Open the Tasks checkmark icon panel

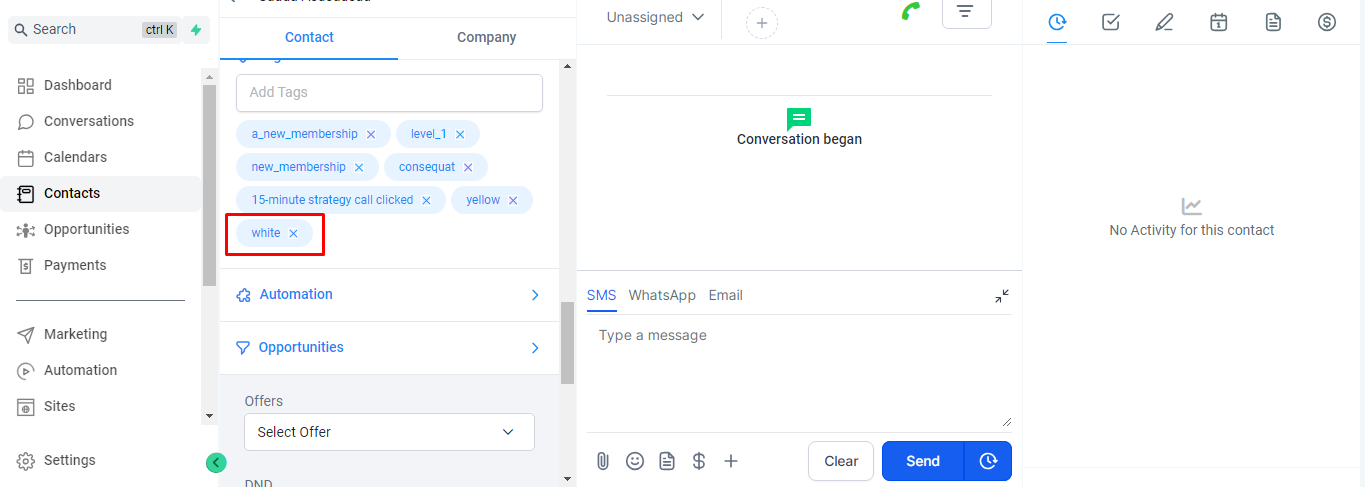coord(1110,22)
